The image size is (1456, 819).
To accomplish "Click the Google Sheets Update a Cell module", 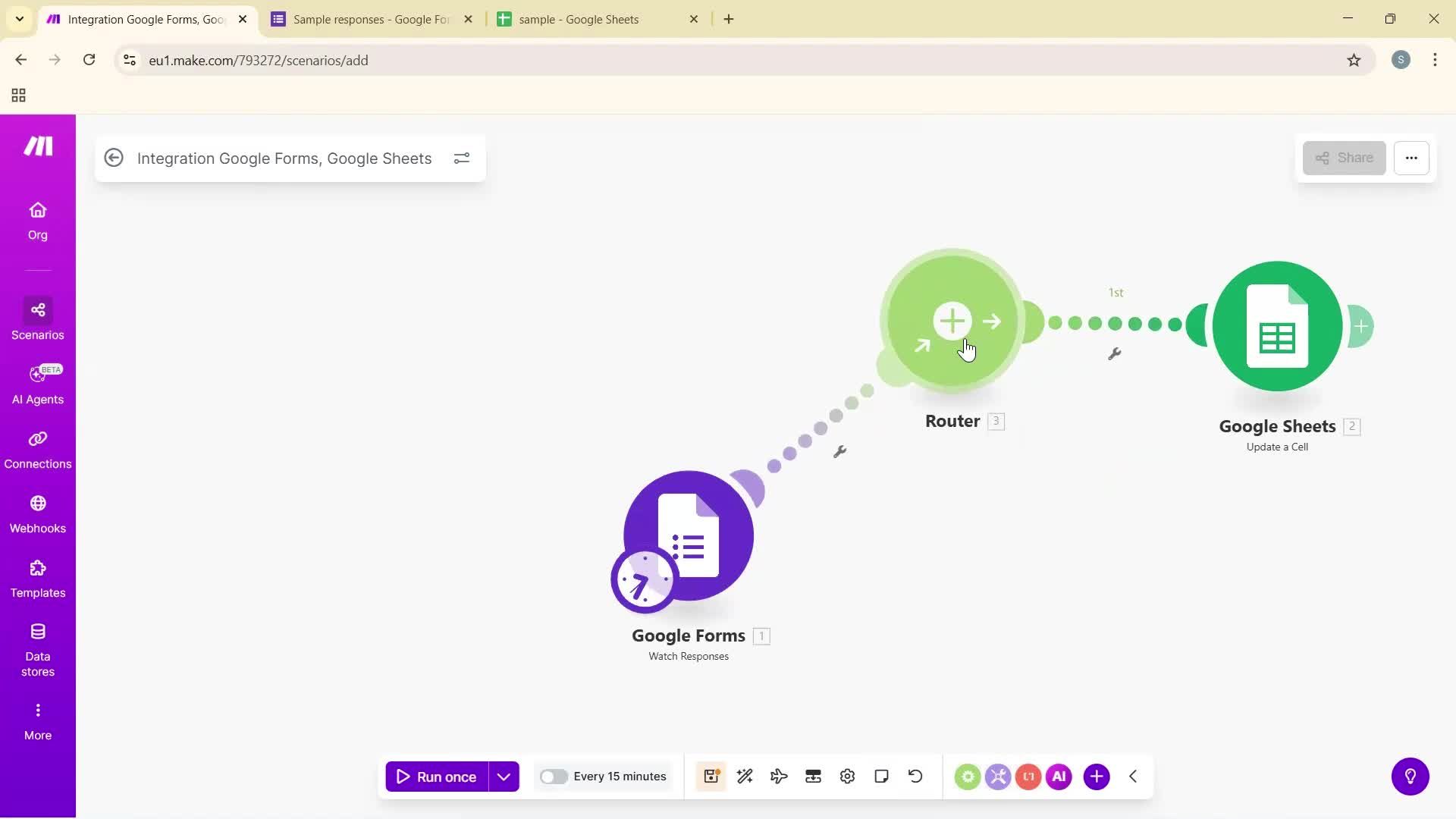I will click(1276, 326).
